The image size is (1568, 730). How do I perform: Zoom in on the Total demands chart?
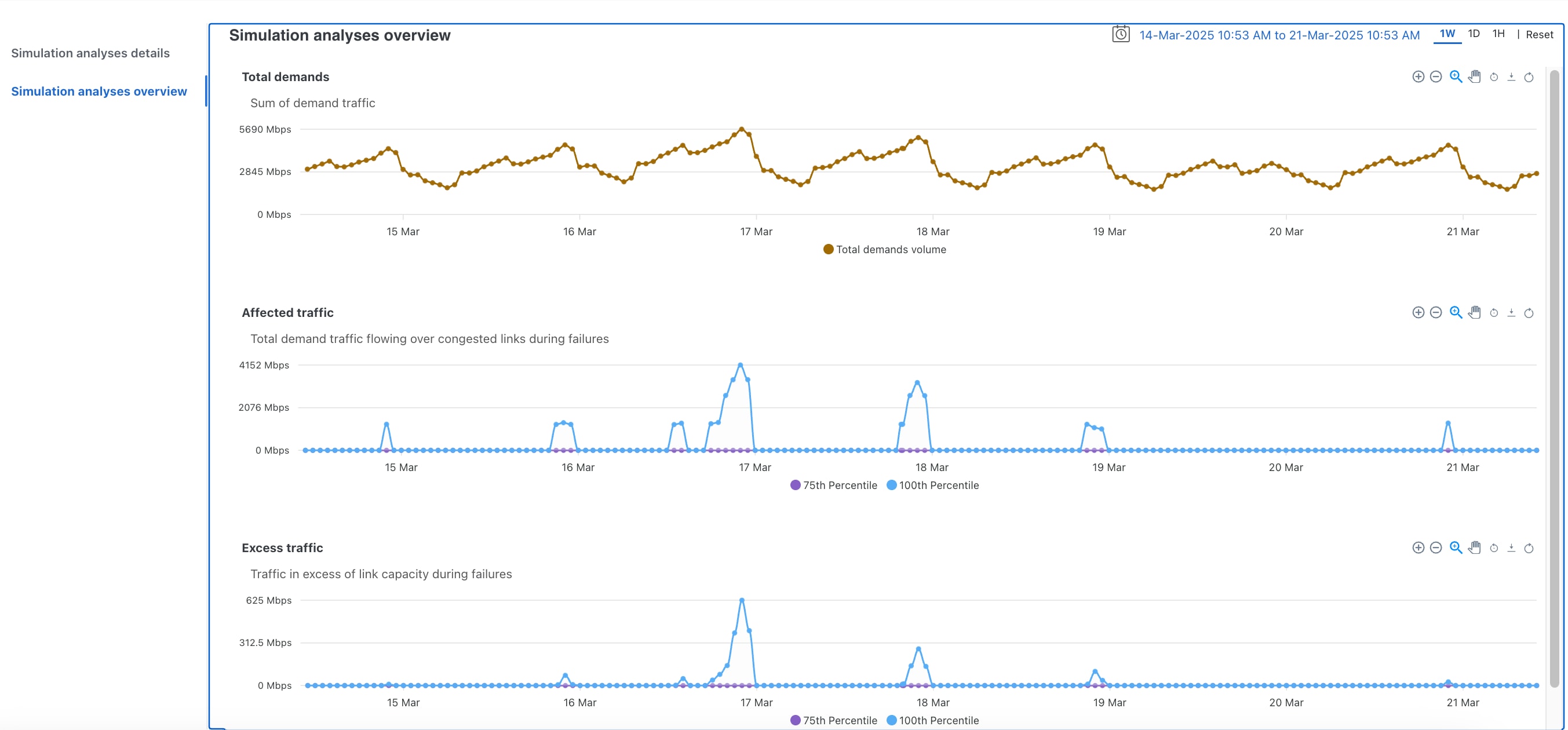click(x=1418, y=76)
